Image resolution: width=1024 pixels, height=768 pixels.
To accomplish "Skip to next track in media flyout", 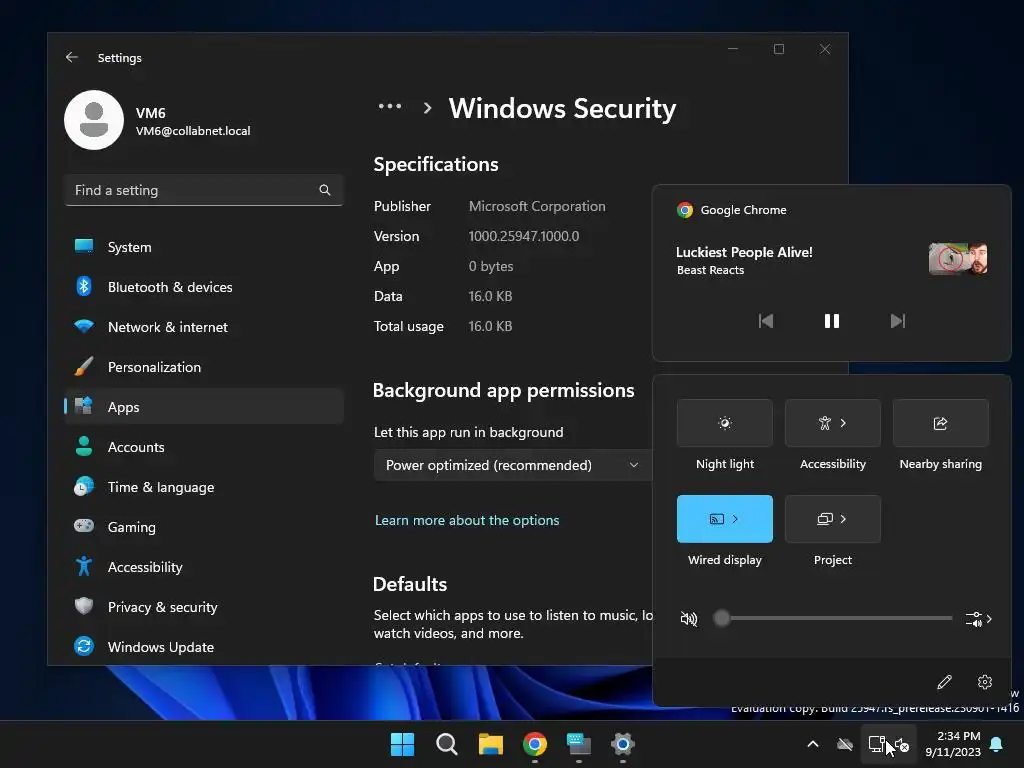I will (x=898, y=321).
